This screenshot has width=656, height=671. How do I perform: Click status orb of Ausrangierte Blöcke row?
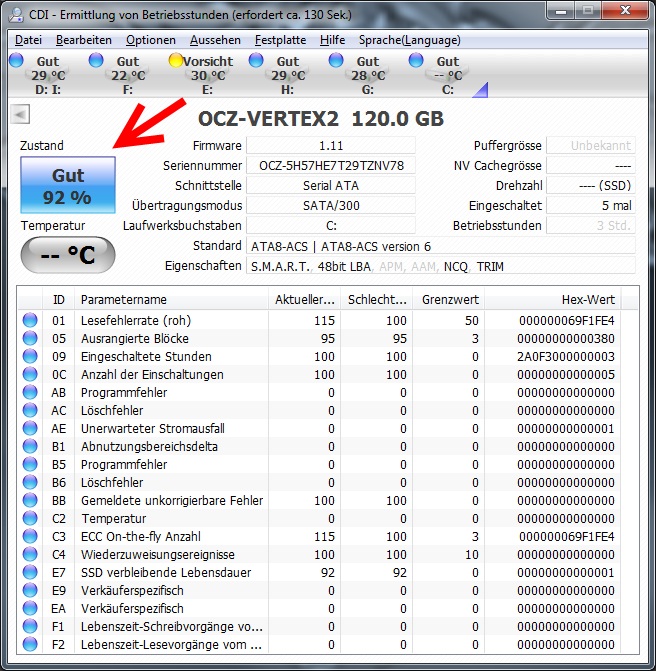tap(30, 338)
